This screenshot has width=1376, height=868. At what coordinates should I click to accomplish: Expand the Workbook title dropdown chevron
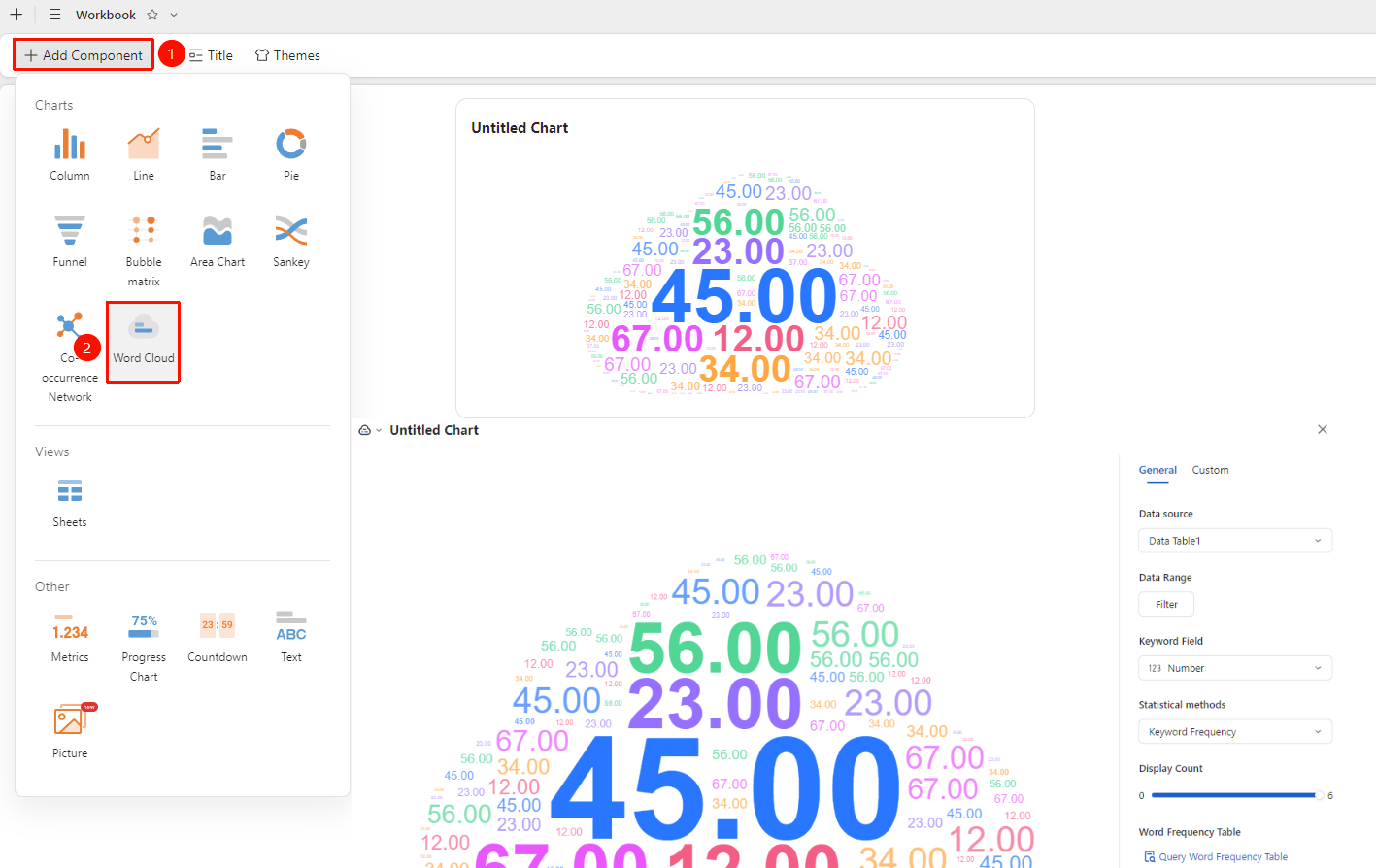click(174, 15)
